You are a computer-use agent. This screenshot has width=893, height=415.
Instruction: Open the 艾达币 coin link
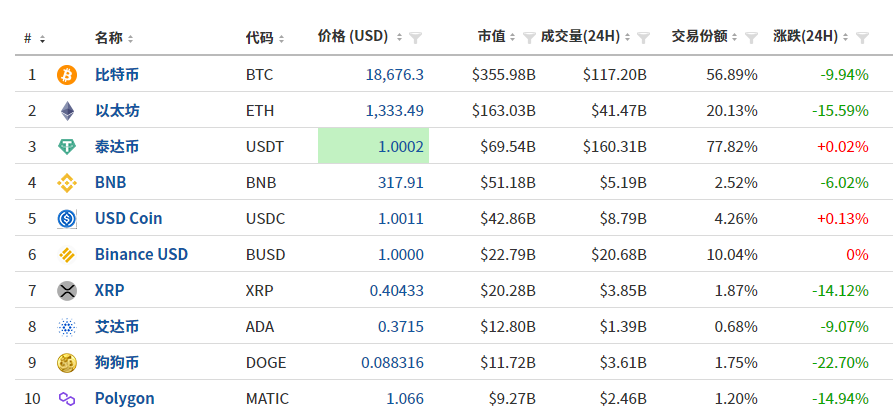point(117,327)
